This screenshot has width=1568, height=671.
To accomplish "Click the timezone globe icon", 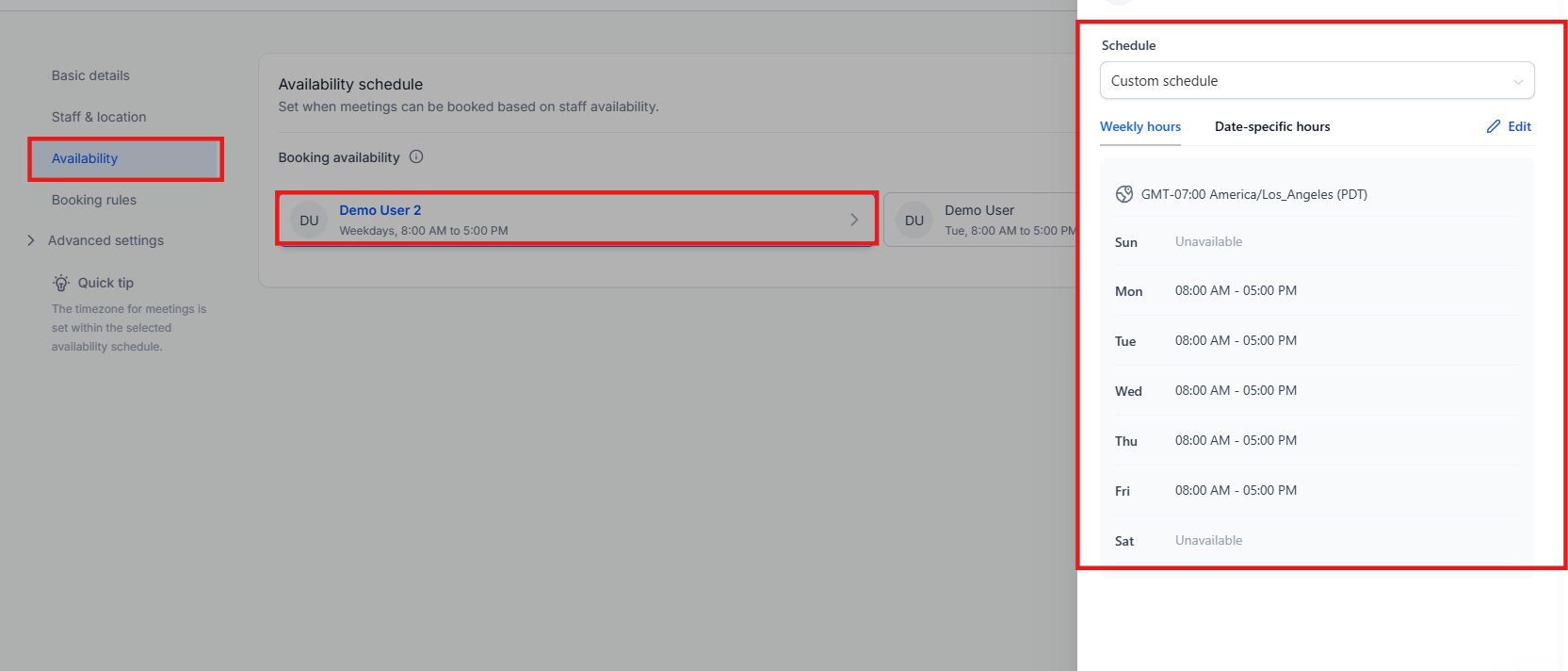I will click(x=1124, y=194).
